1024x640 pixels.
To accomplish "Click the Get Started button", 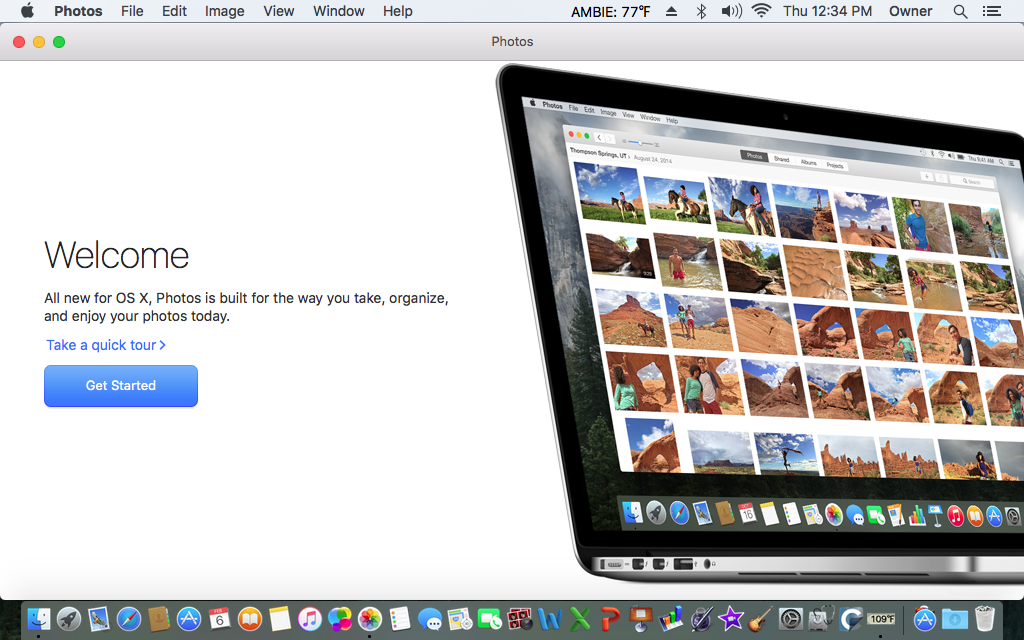I will (x=121, y=386).
